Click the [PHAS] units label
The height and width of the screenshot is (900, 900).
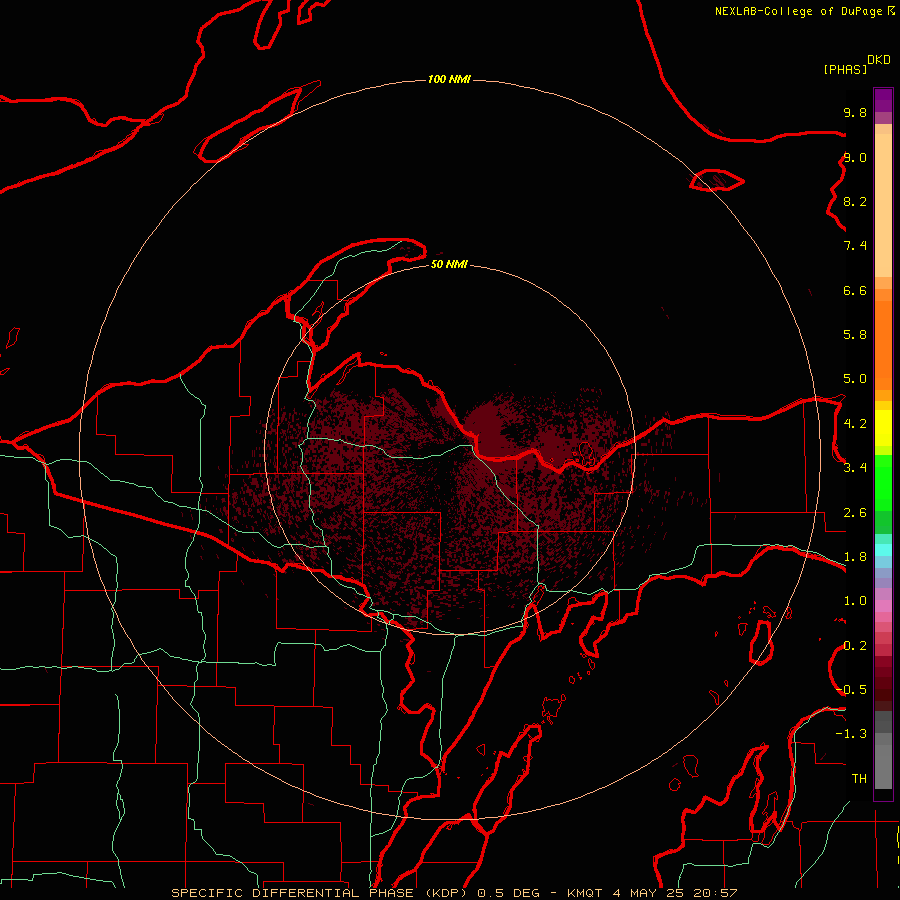point(845,70)
